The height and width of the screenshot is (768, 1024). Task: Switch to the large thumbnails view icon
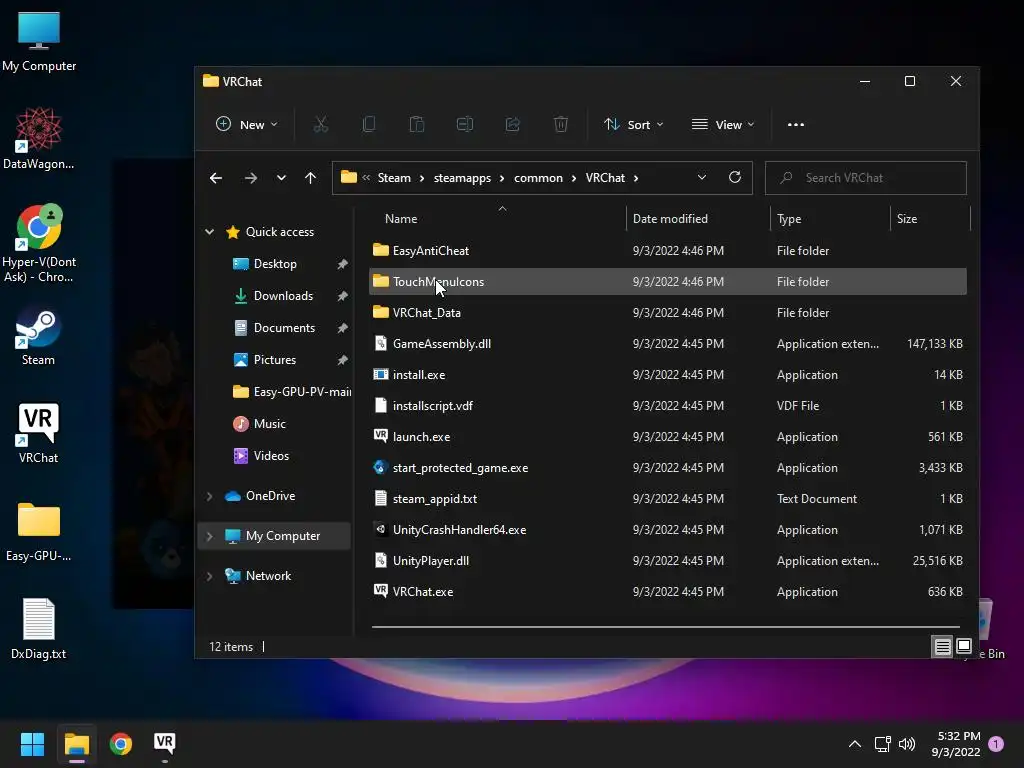tap(964, 647)
